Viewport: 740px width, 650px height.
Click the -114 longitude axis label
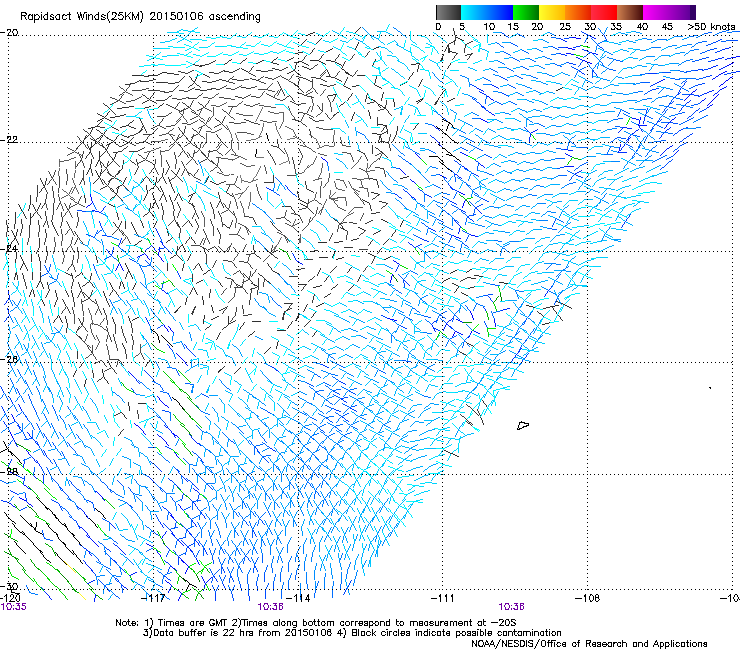point(299,598)
